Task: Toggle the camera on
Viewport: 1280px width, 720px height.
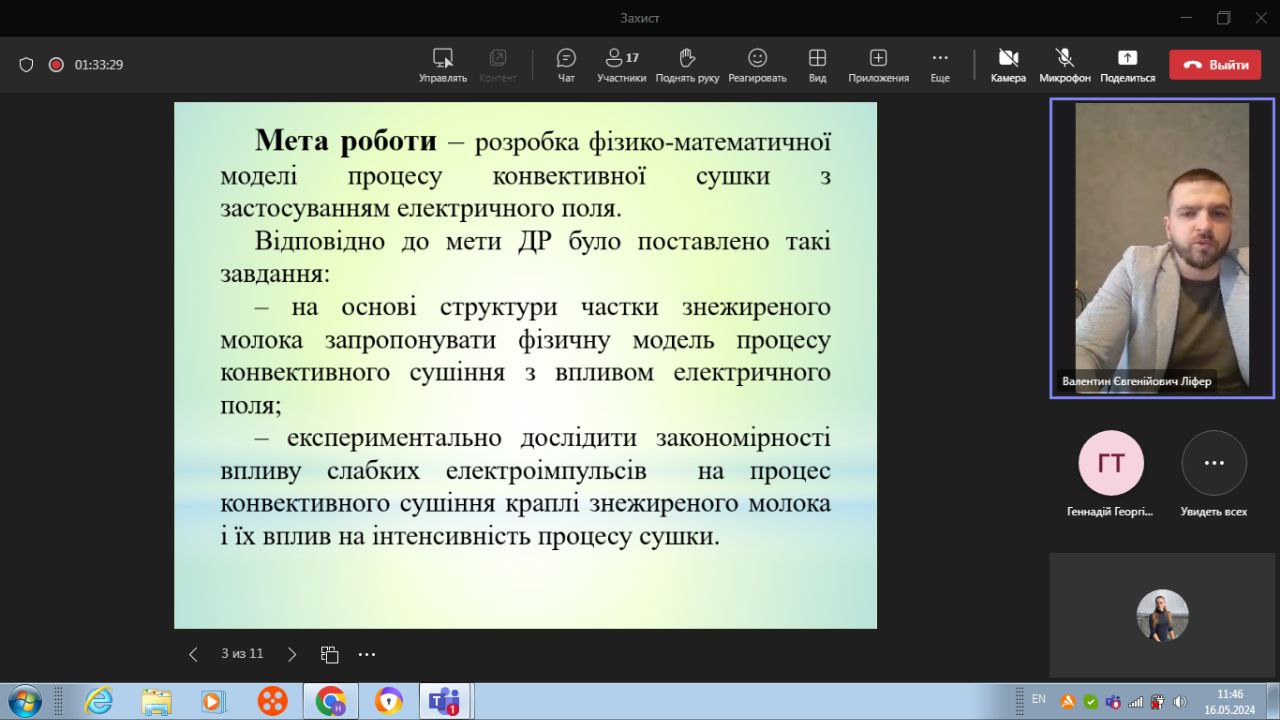Action: 1008,65
